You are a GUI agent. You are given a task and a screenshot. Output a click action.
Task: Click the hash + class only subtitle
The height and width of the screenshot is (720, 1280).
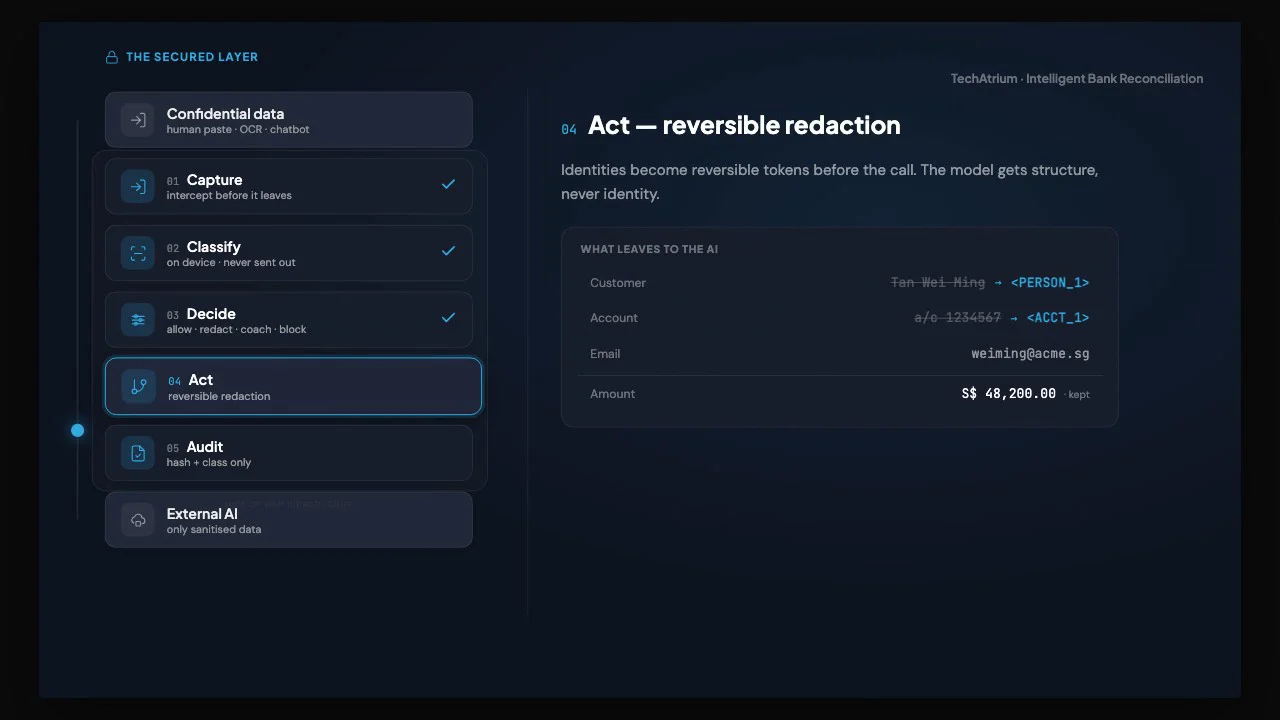tap(209, 463)
